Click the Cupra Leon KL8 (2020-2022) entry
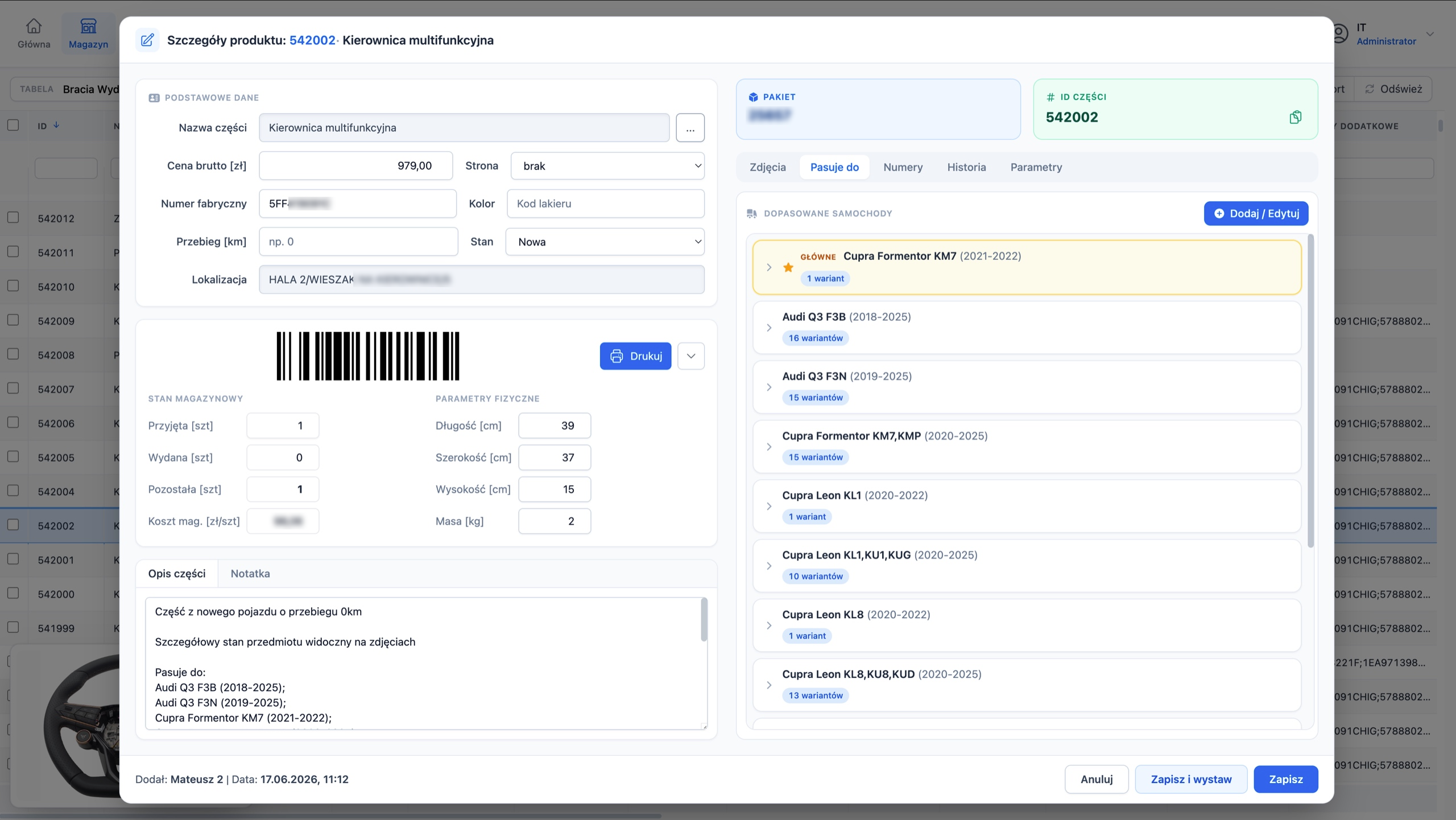Image resolution: width=1456 pixels, height=820 pixels. [1027, 626]
